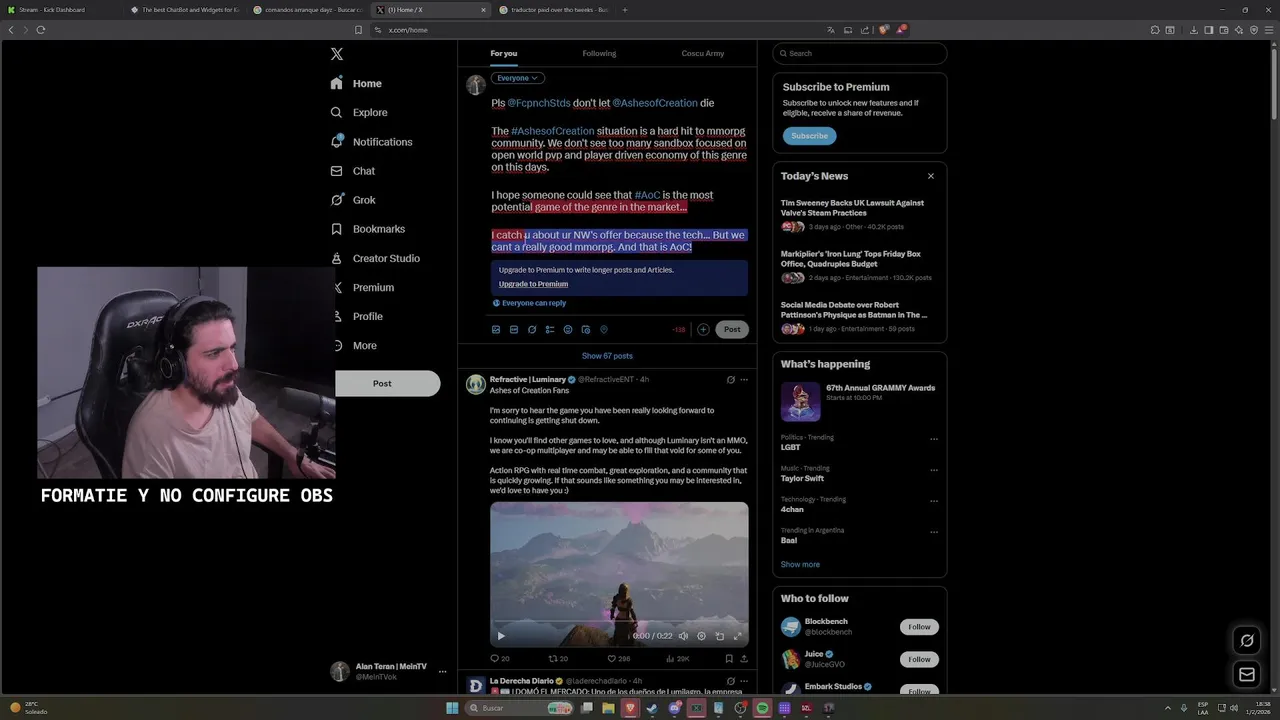Open more options on La Derecha Diario post
This screenshot has width=1280, height=720.
click(x=744, y=681)
